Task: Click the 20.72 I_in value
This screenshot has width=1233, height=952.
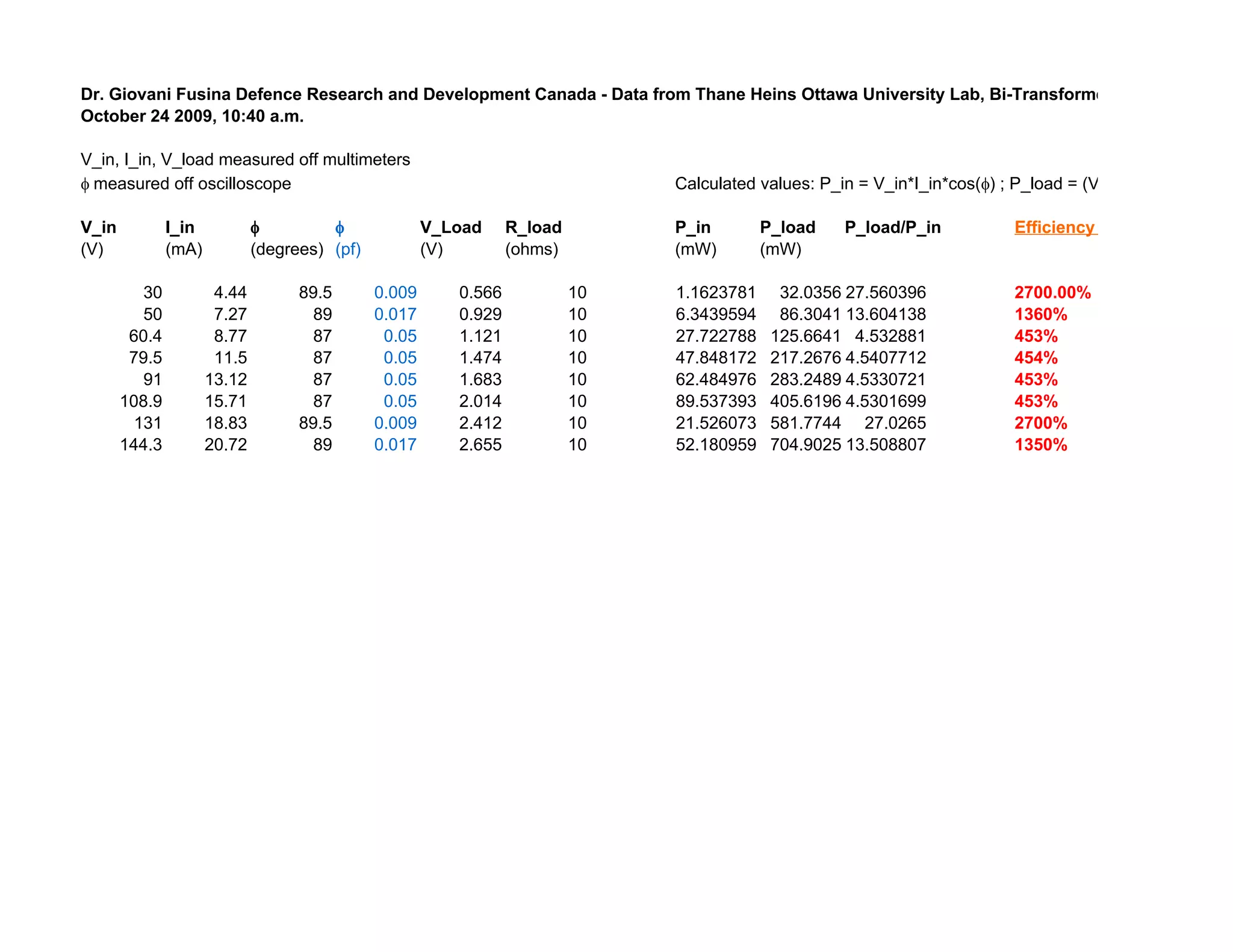Action: pos(226,445)
